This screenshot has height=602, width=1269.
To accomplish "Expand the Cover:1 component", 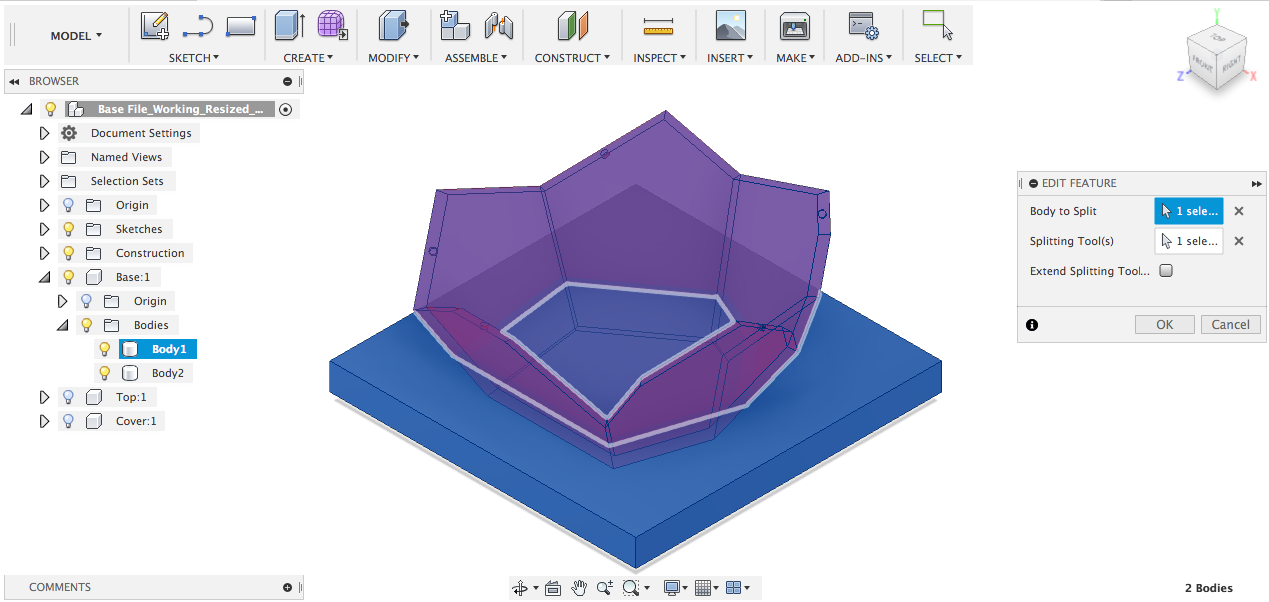I will pyautogui.click(x=44, y=421).
